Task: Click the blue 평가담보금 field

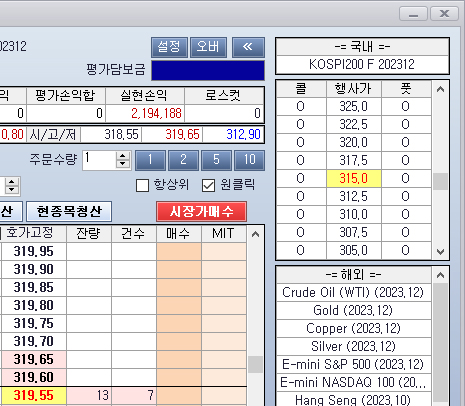Action: click(x=208, y=70)
